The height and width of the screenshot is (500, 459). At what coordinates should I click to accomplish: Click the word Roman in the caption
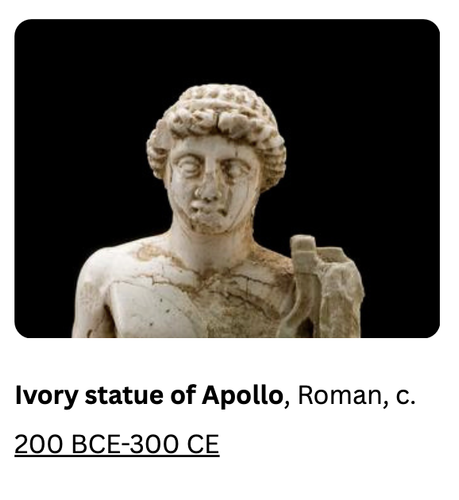pos(339,395)
